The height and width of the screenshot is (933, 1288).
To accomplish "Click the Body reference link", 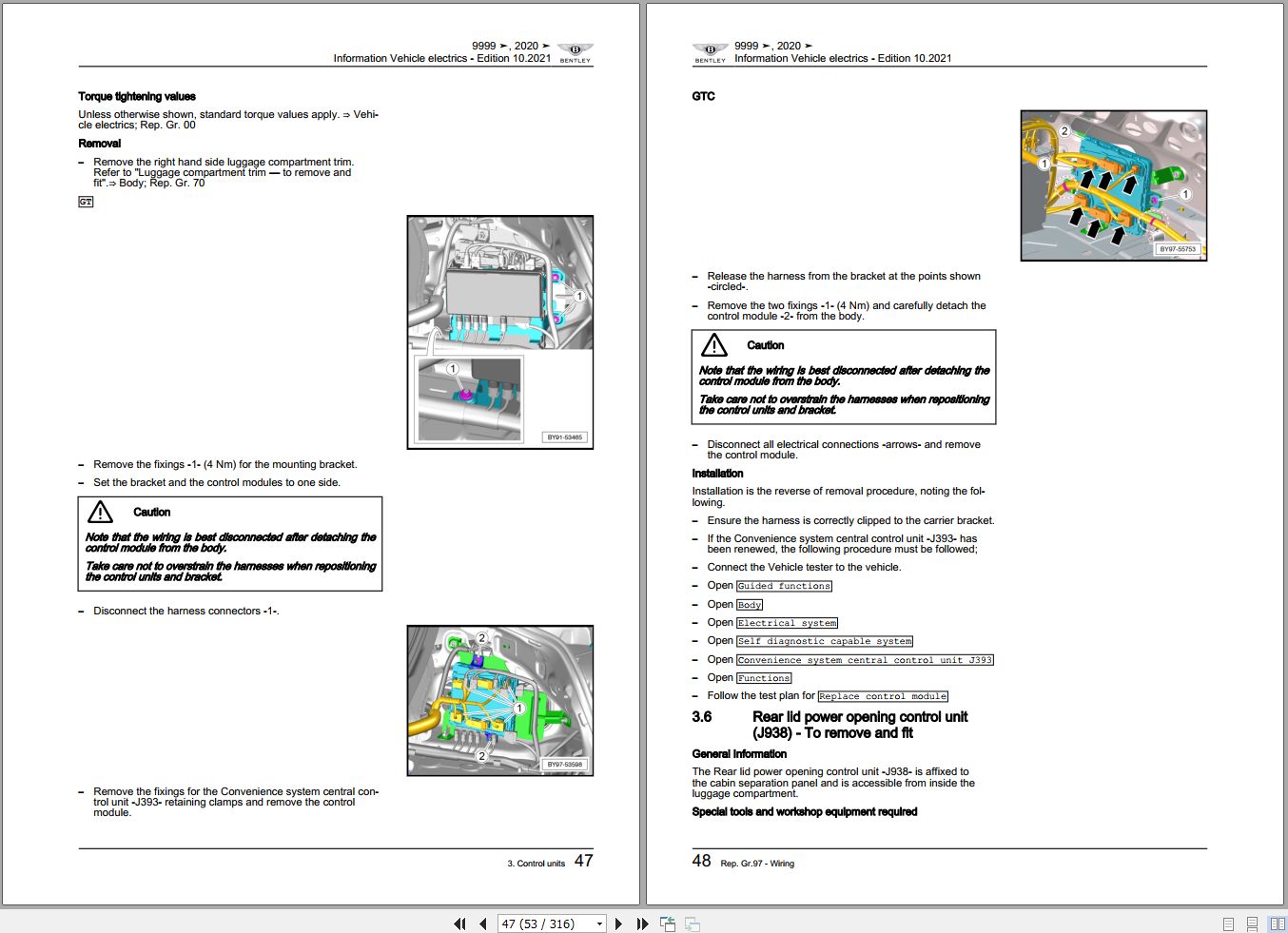I will 748,605.
